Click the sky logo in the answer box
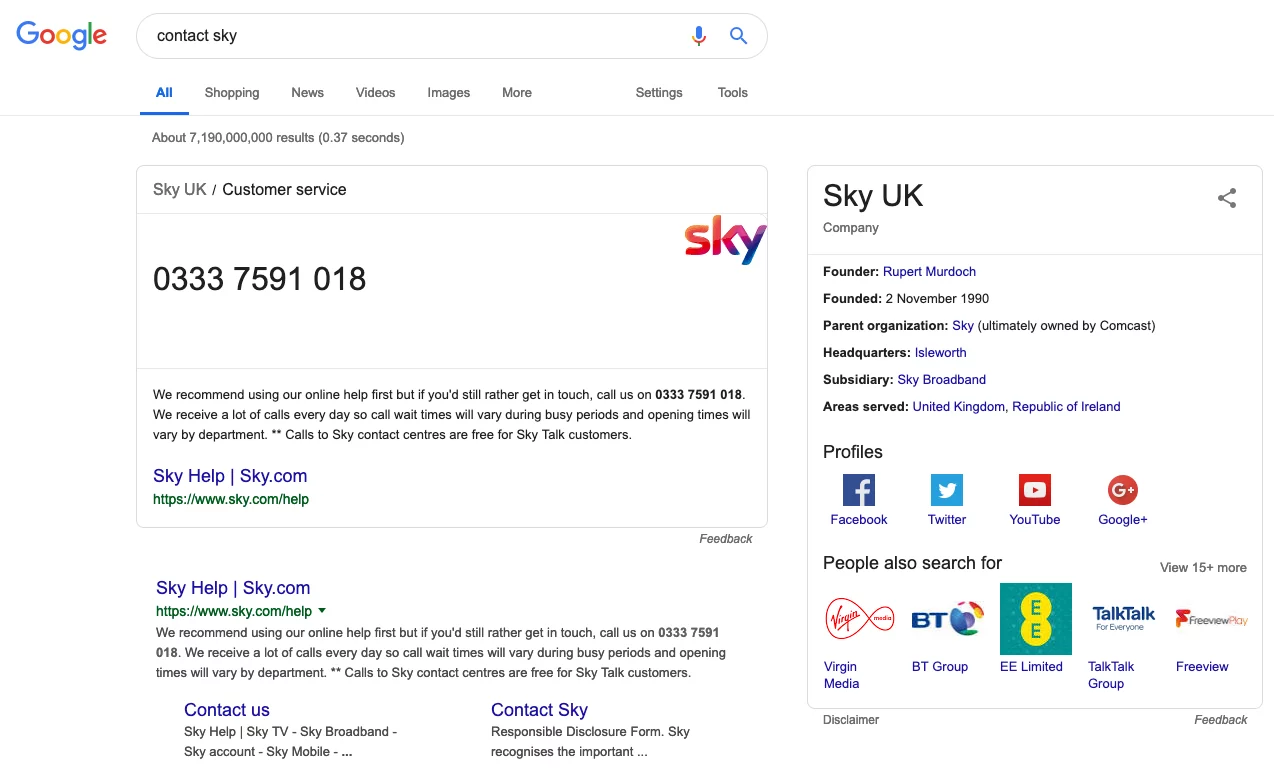Viewport: 1274px width, 775px height. [x=725, y=240]
